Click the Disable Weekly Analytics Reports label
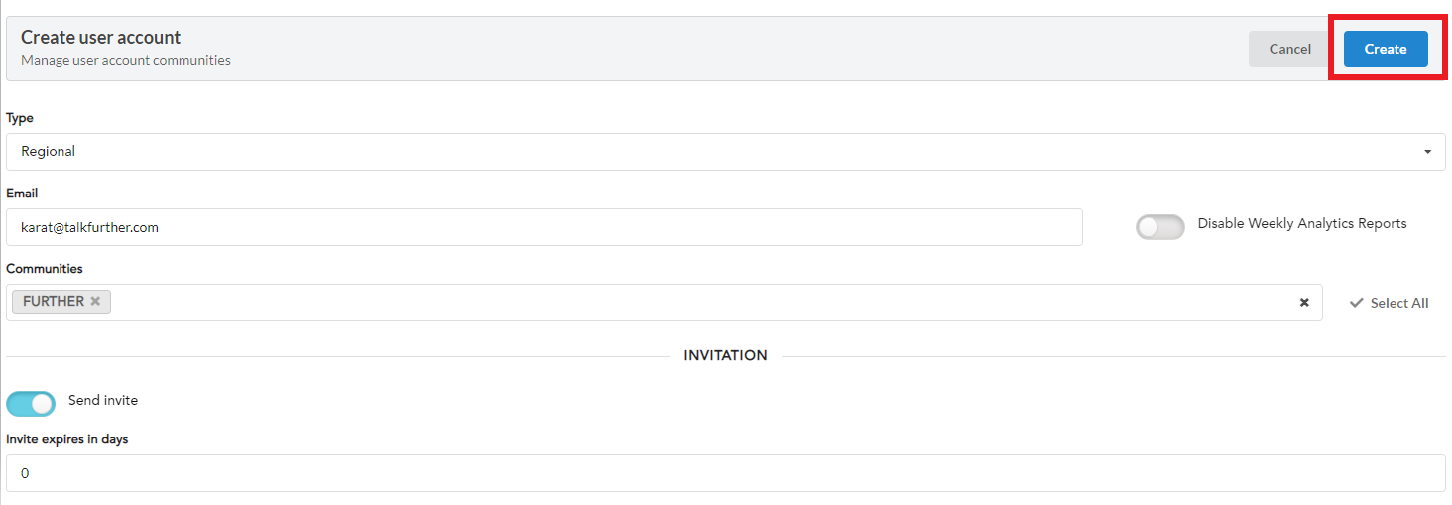This screenshot has height=505, width=1452. click(1301, 224)
